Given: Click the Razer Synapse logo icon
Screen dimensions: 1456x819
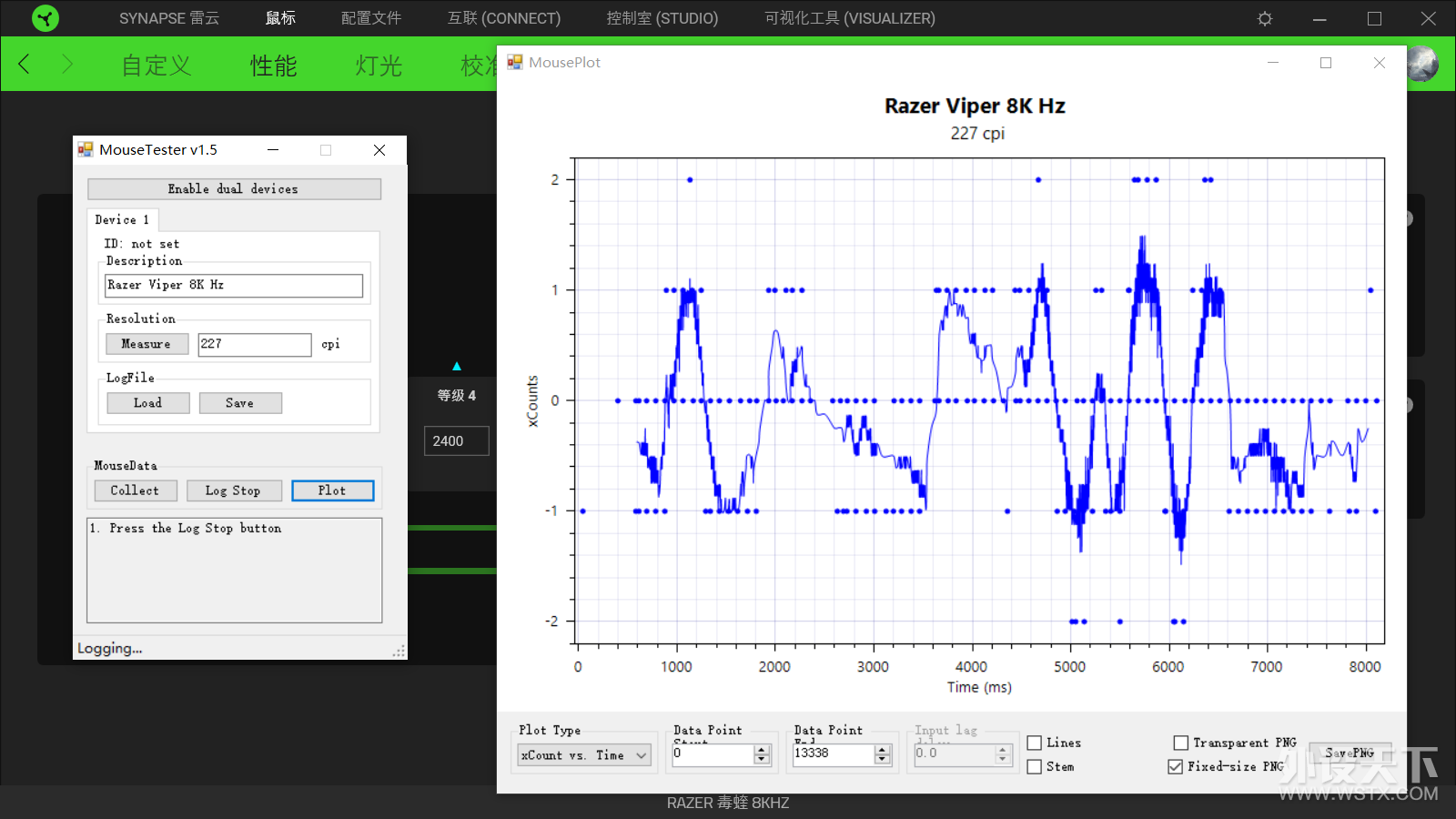Looking at the screenshot, I should click(x=45, y=18).
